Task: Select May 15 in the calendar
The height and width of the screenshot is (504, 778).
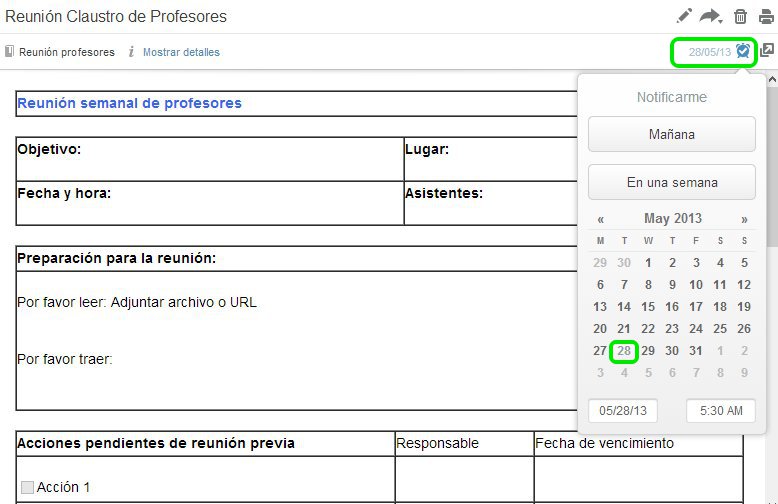Action: 648,307
